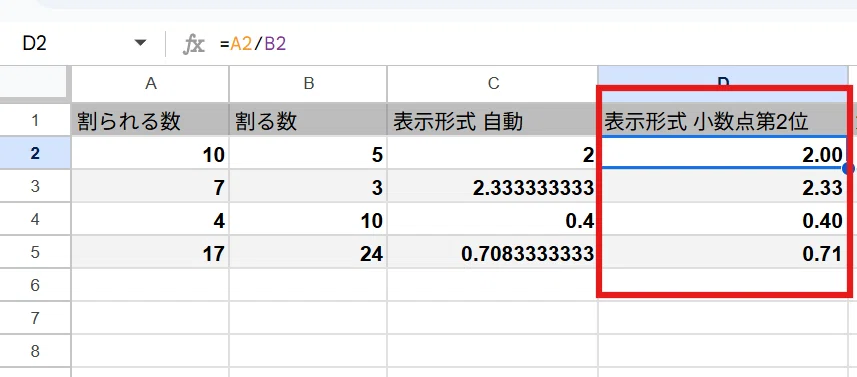This screenshot has width=857, height=377.
Task: Select row 3 header
Action: (36, 186)
